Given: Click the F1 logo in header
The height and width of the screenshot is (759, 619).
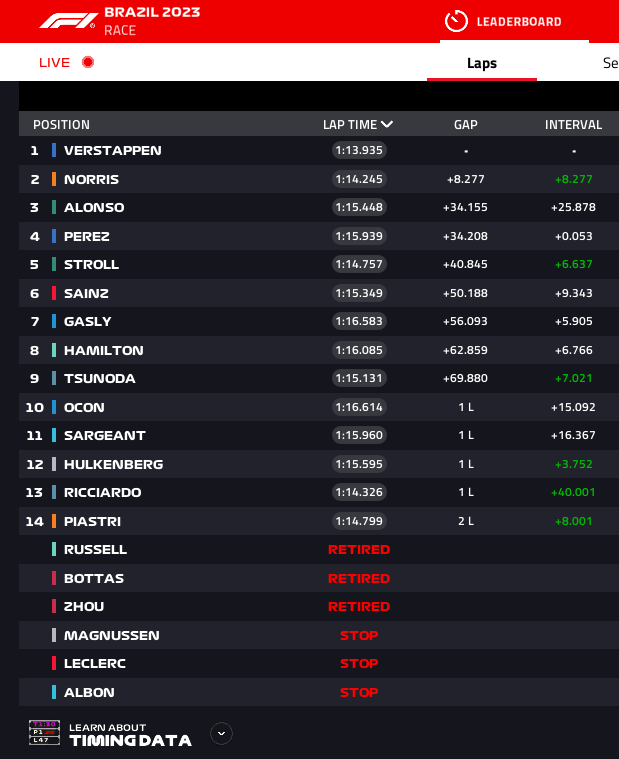Looking at the screenshot, I should coord(69,21).
